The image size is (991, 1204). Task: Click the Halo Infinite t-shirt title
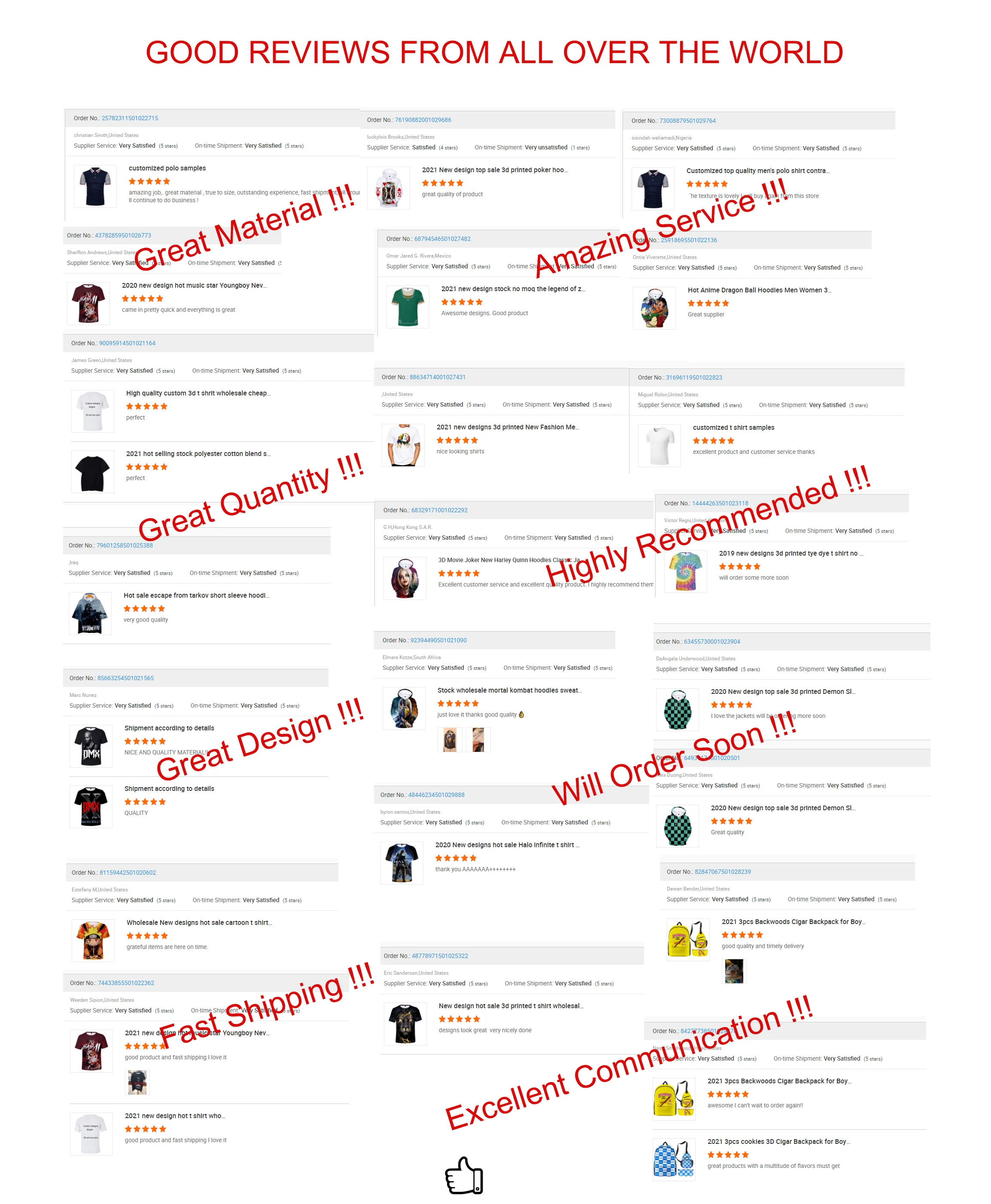point(507,844)
